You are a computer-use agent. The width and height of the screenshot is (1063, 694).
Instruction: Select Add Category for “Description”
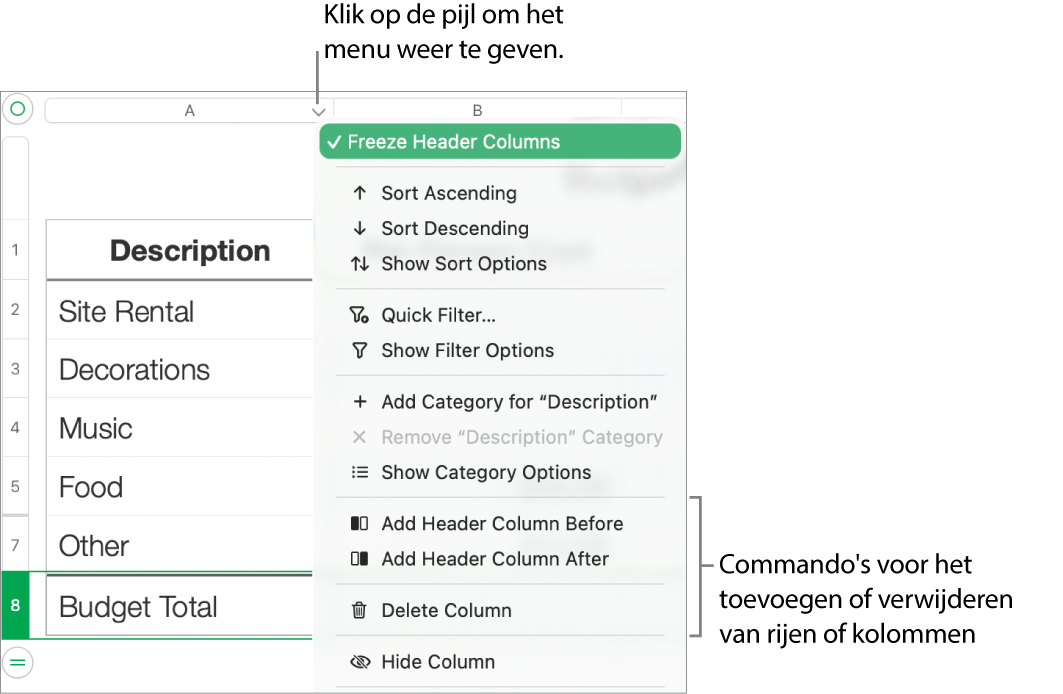coord(519,402)
